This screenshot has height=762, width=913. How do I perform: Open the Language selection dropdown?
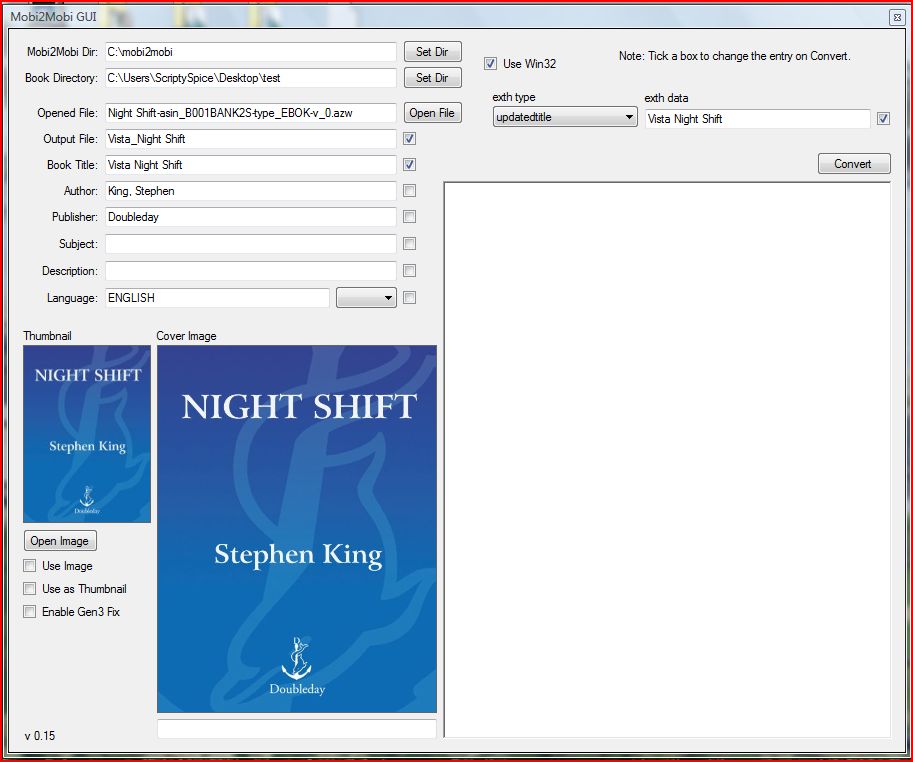[366, 298]
